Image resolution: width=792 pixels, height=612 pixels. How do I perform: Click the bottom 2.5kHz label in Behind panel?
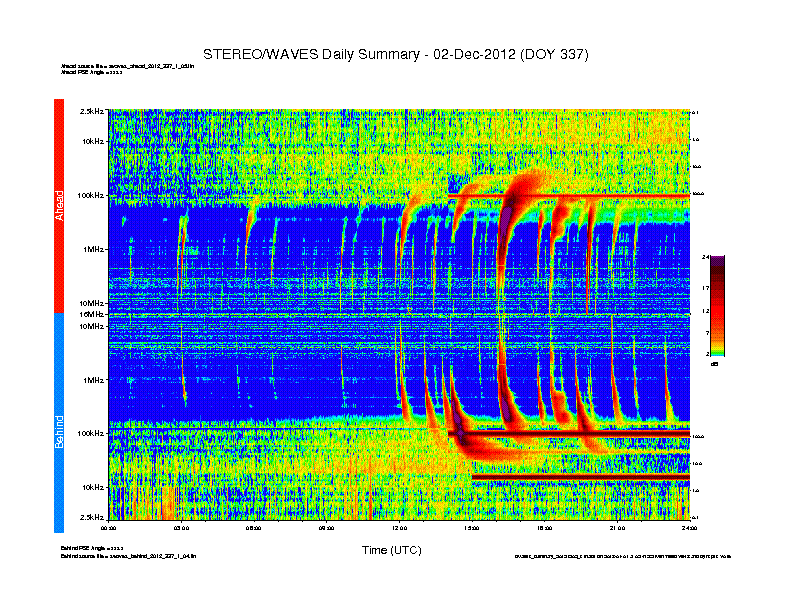[92, 517]
